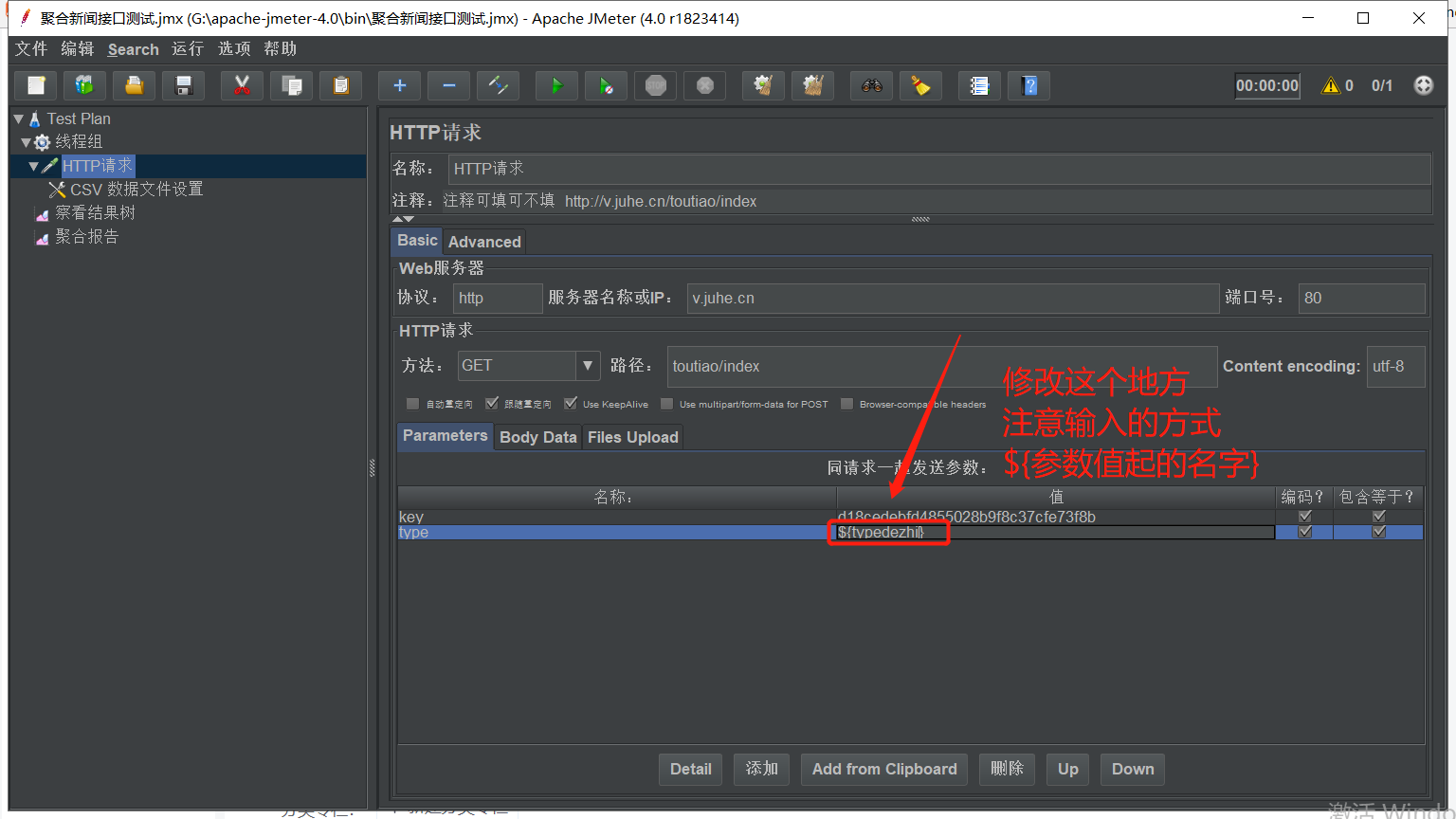Viewport: 1456px width, 819px height.
Task: Select the key parameter name cell
Action: (x=616, y=517)
